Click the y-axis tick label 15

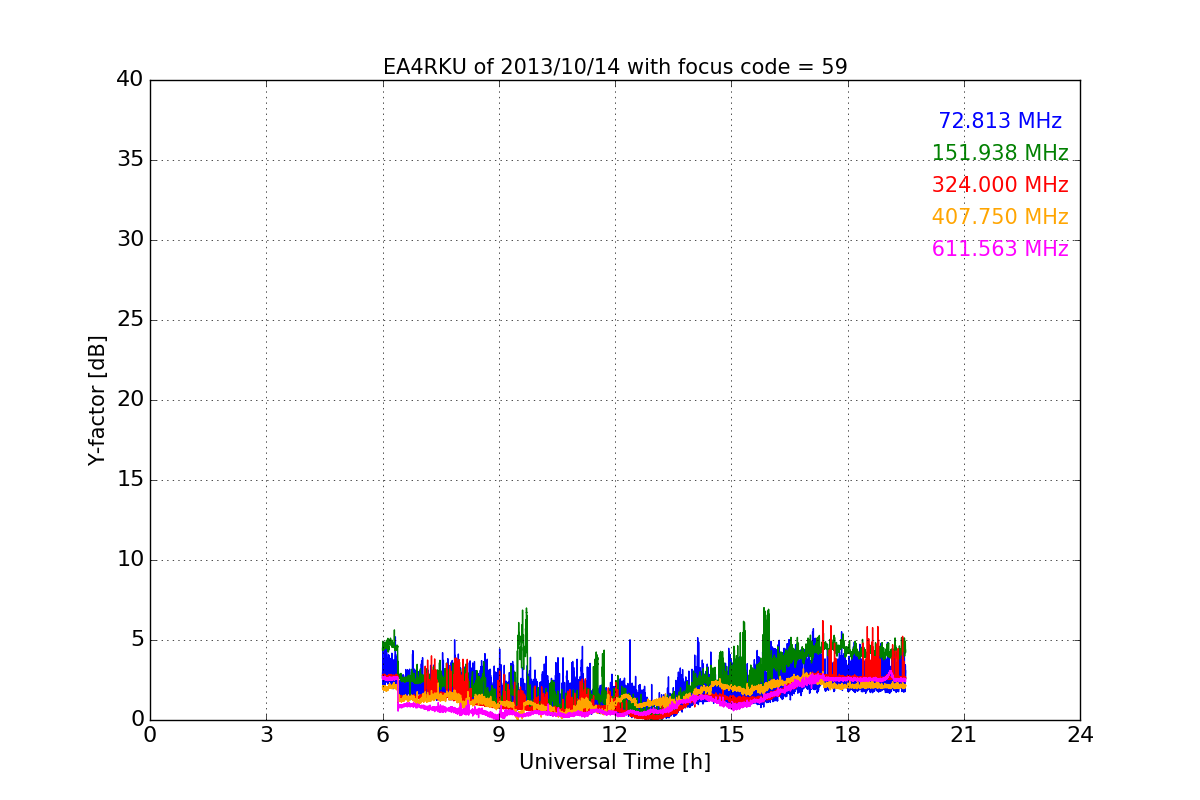click(130, 480)
